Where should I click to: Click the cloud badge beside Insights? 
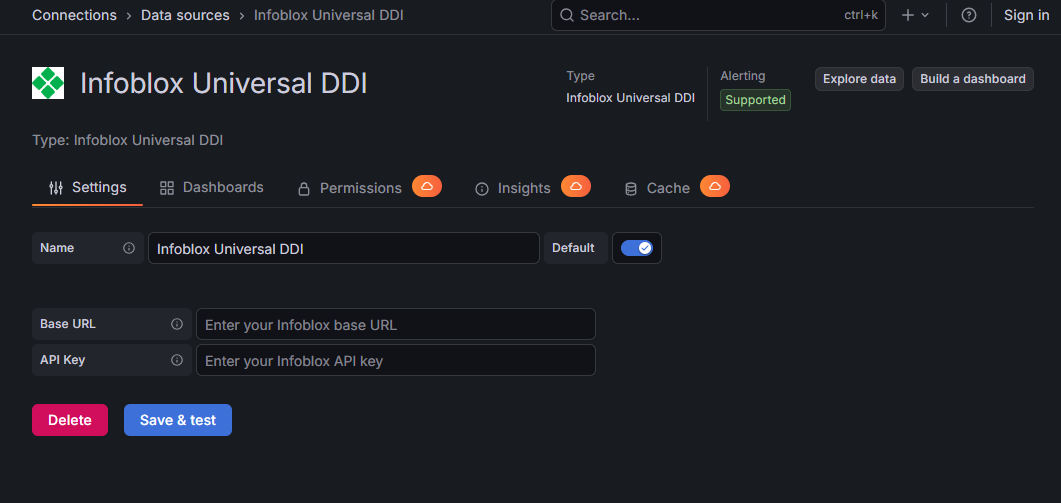(576, 186)
